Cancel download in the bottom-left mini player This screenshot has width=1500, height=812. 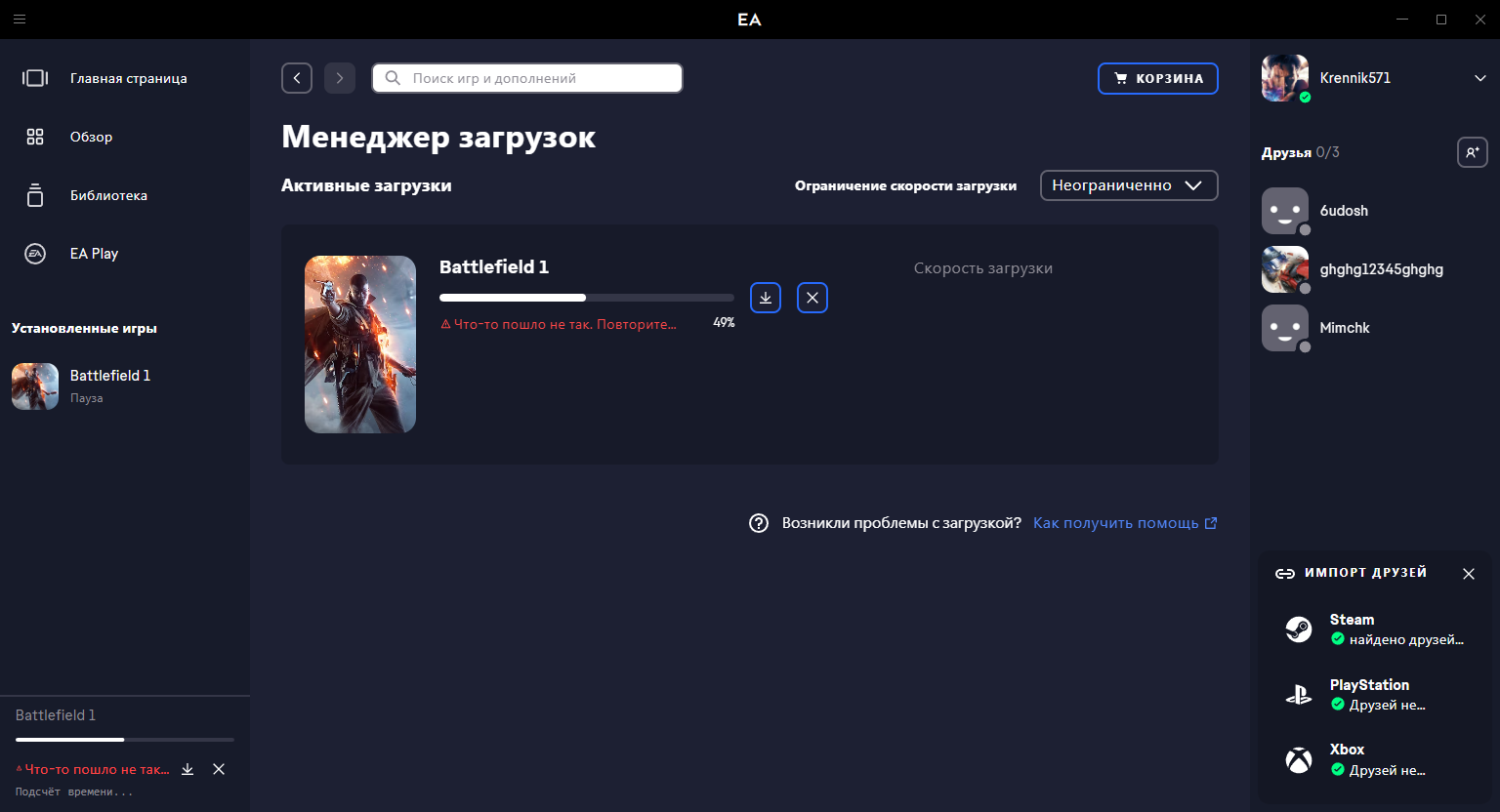(x=219, y=769)
